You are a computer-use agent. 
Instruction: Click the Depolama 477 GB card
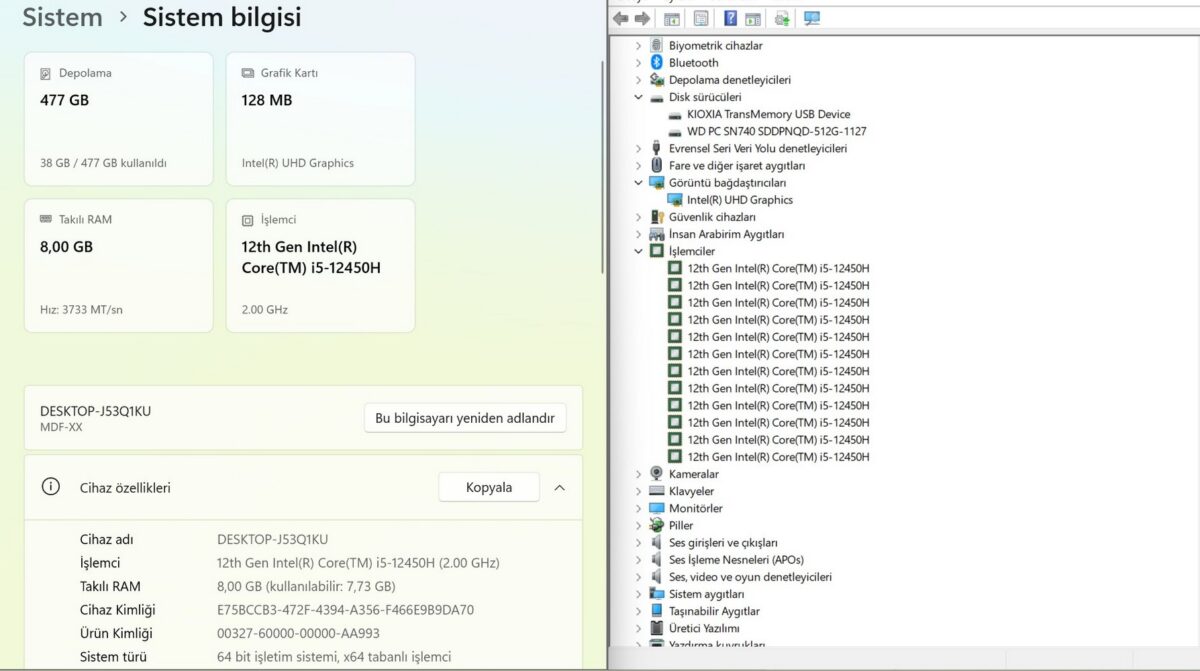118,119
